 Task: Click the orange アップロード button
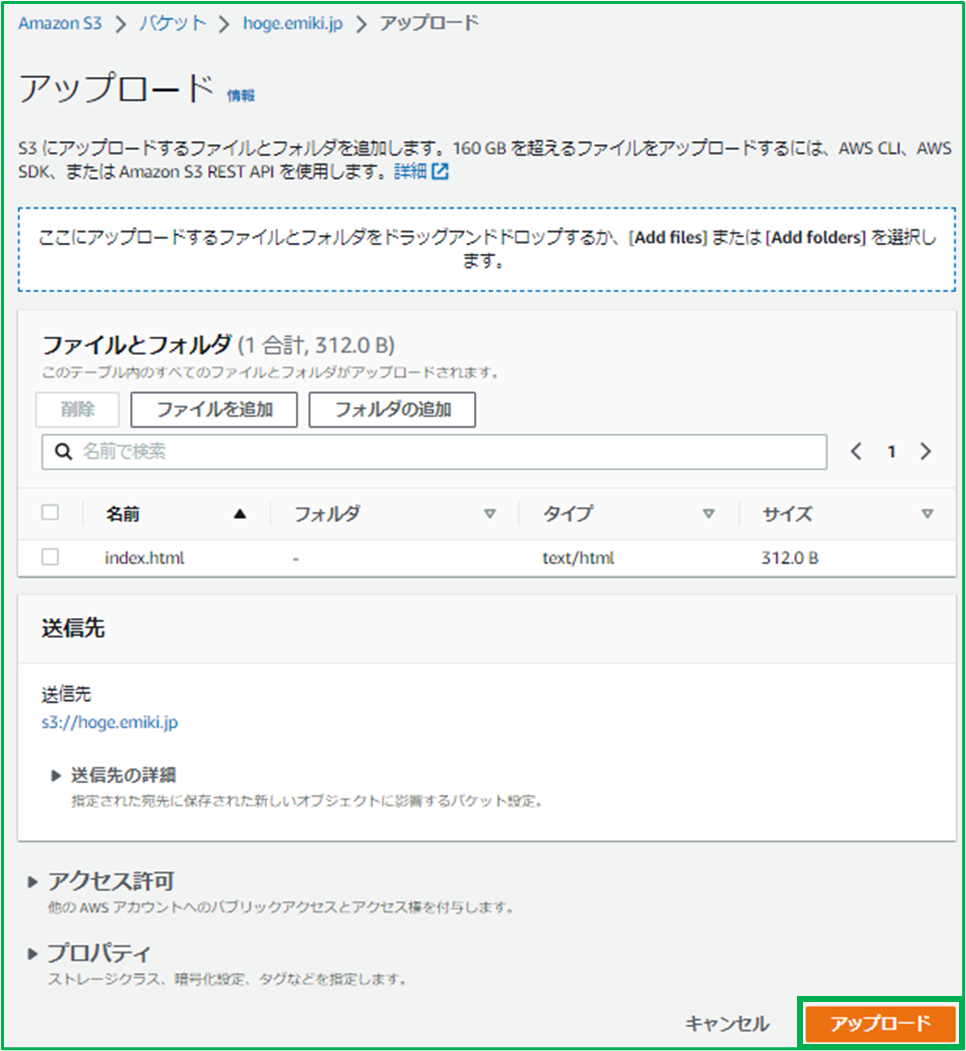coord(880,1024)
